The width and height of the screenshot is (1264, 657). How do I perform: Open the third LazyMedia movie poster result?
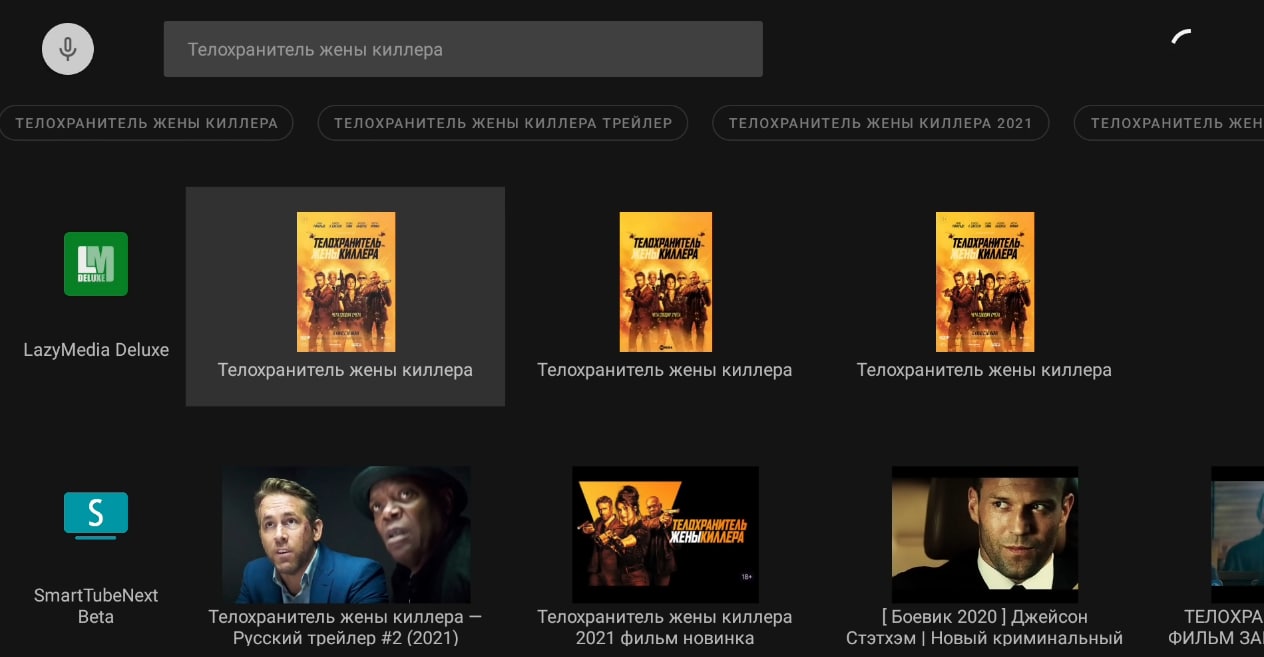985,282
